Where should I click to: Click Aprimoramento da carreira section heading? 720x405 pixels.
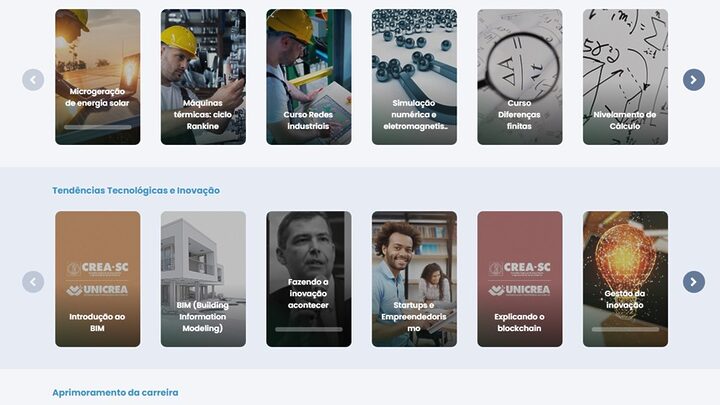coord(115,393)
